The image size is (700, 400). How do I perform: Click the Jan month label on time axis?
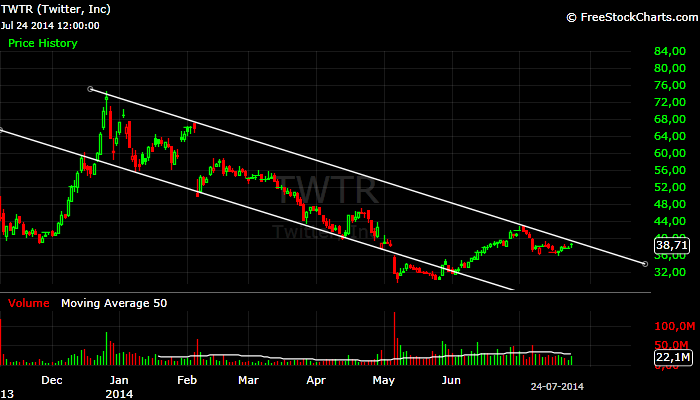point(119,380)
